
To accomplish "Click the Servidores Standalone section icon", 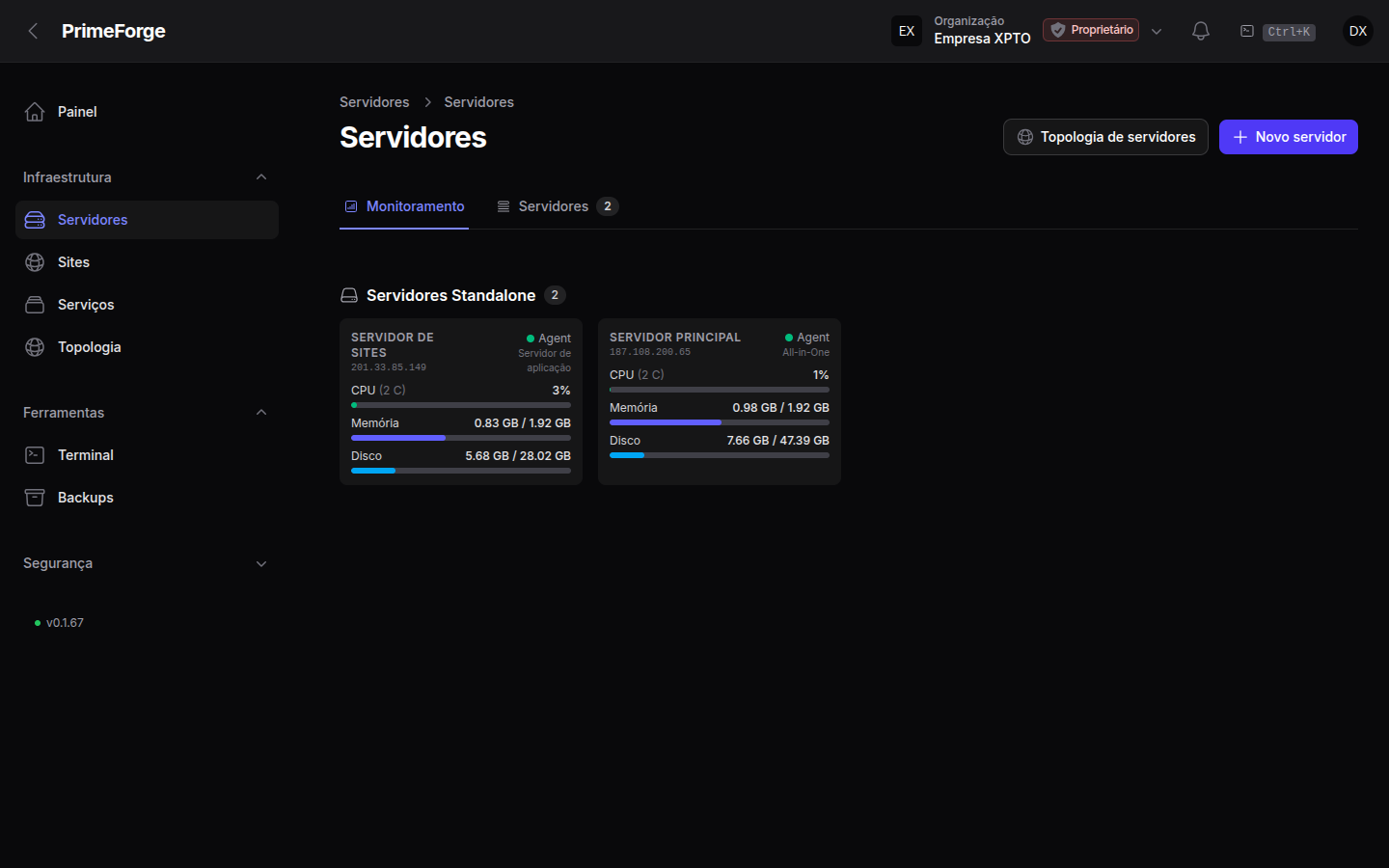I will click(x=349, y=295).
